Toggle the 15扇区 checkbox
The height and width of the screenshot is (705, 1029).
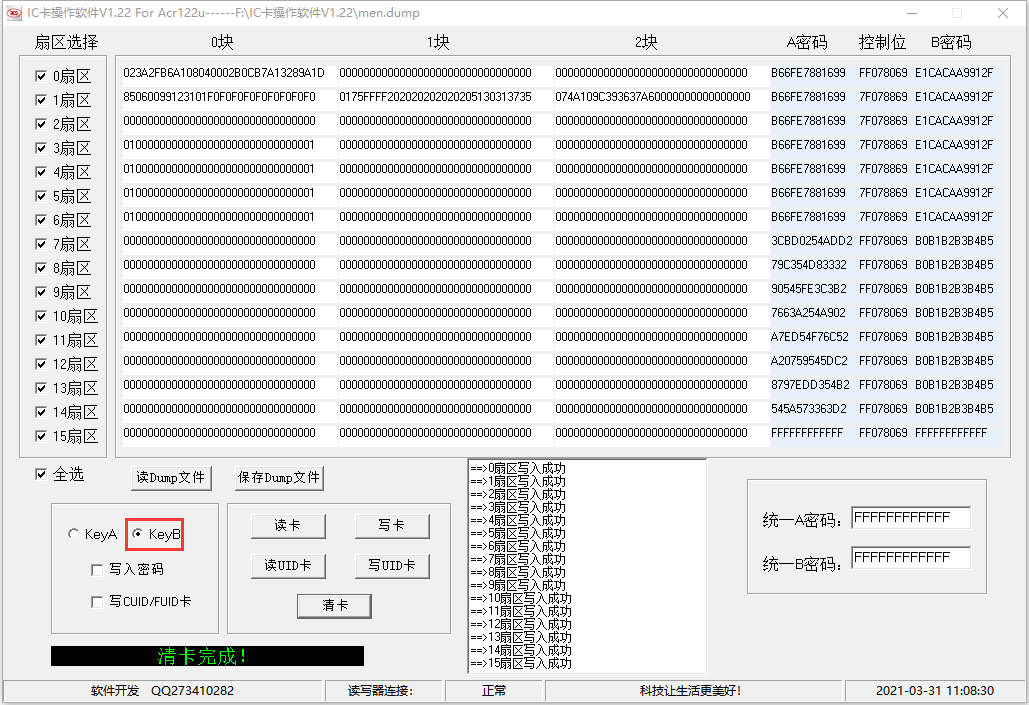click(x=41, y=436)
